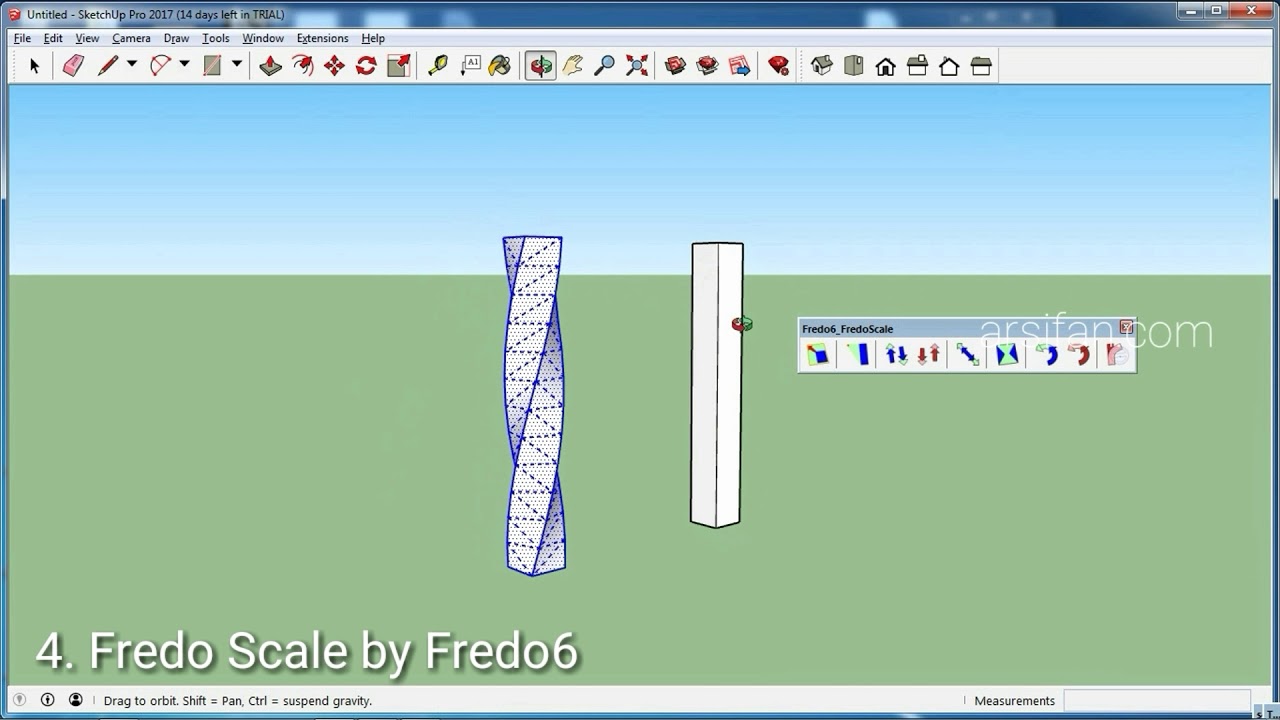Image resolution: width=1280 pixels, height=720 pixels.
Task: Click the twisted blue selected column
Action: [x=534, y=405]
